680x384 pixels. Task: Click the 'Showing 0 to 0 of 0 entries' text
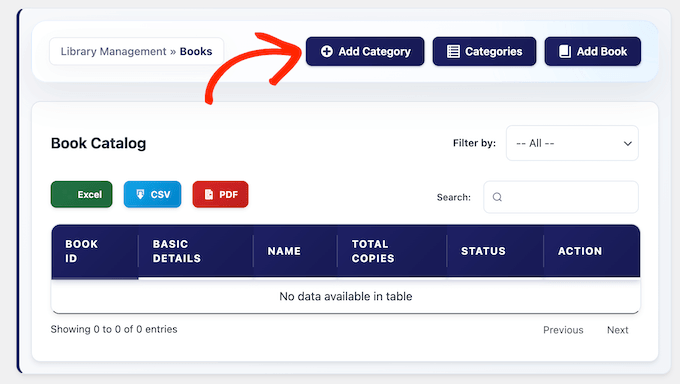pos(114,329)
